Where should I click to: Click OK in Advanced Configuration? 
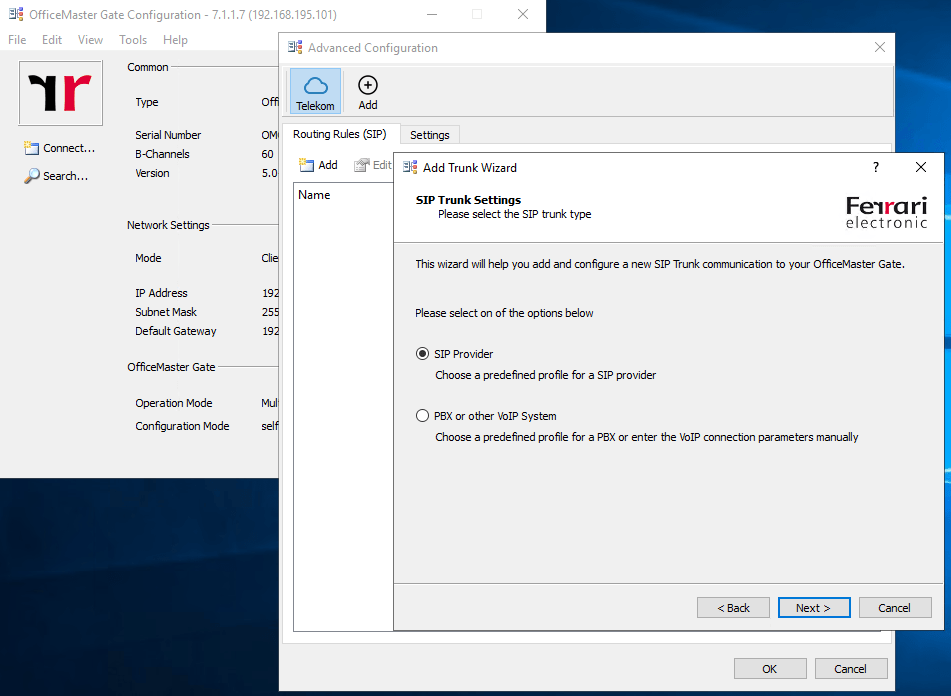[x=770, y=669]
